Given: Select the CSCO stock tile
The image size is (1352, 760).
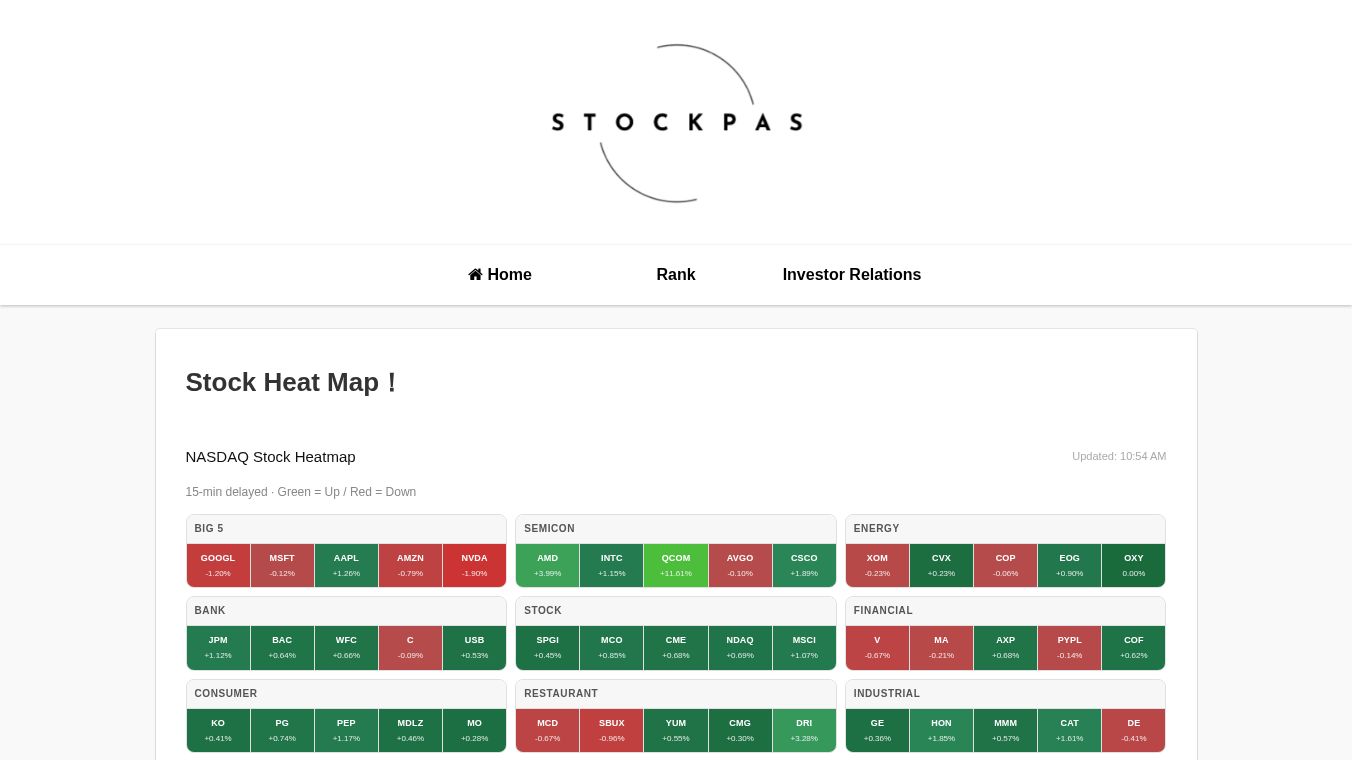Looking at the screenshot, I should pos(804,565).
